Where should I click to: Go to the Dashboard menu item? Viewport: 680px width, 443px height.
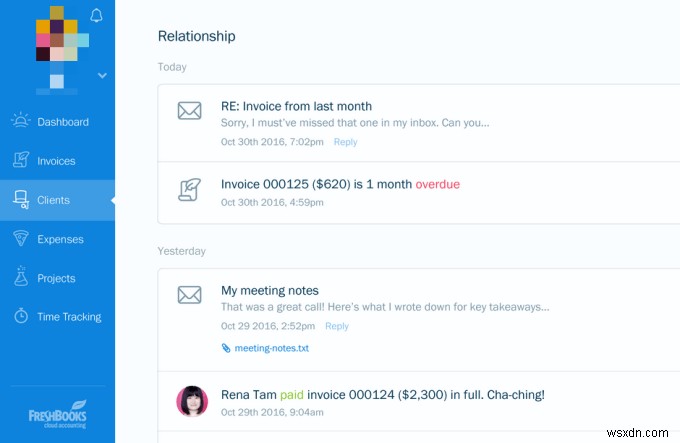click(x=57, y=122)
